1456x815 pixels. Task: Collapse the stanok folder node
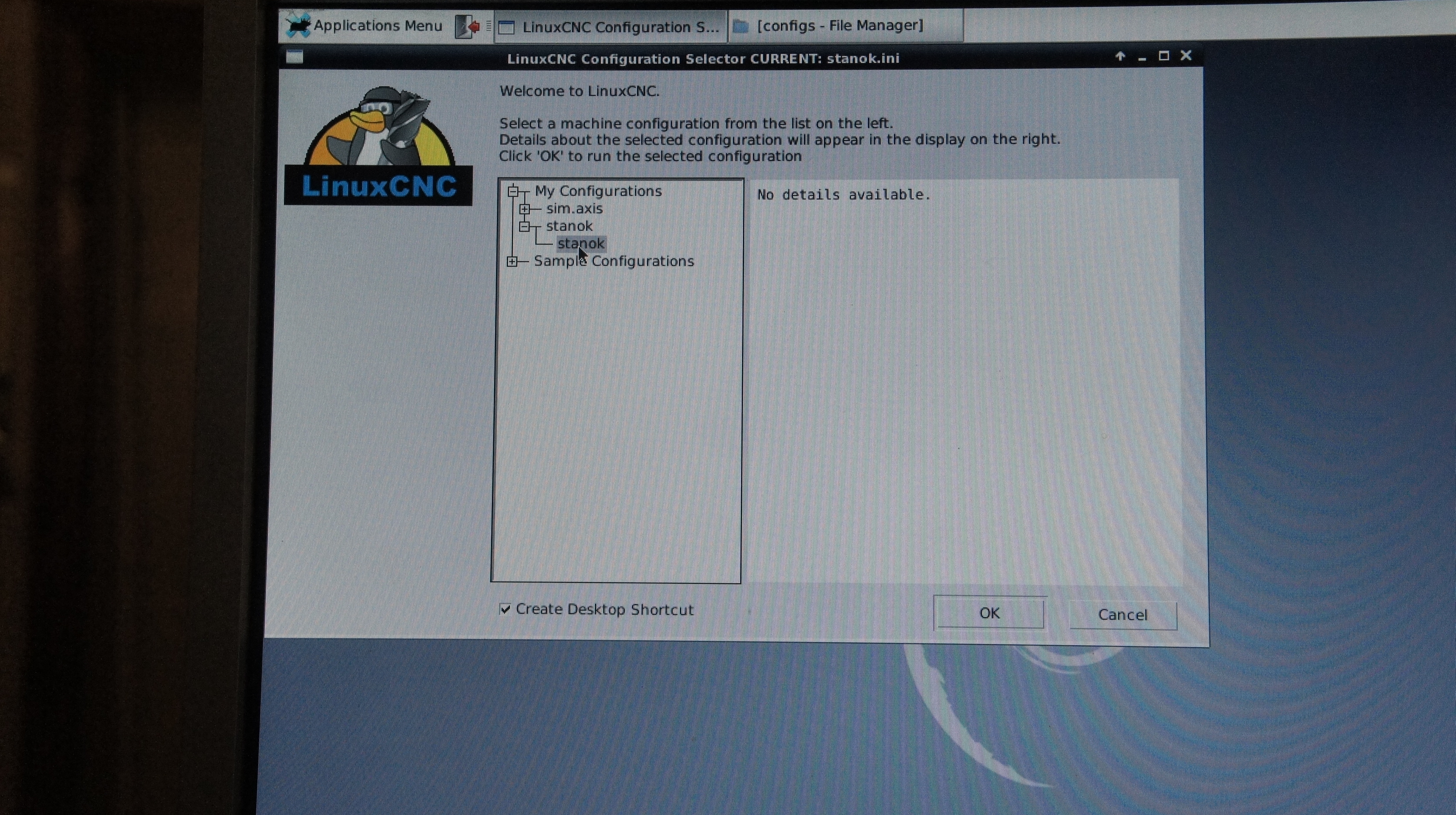tap(525, 227)
